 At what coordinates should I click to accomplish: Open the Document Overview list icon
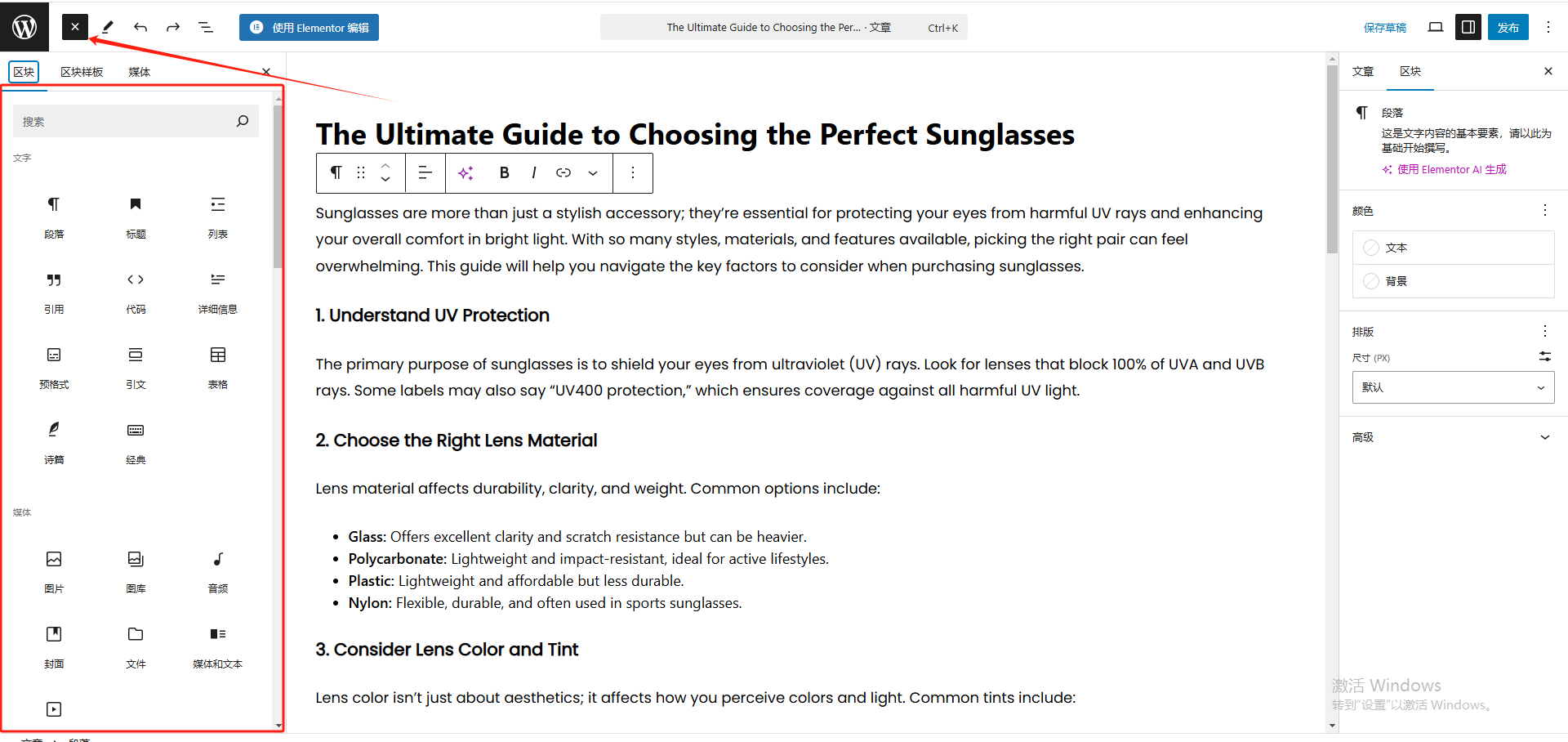(x=206, y=27)
